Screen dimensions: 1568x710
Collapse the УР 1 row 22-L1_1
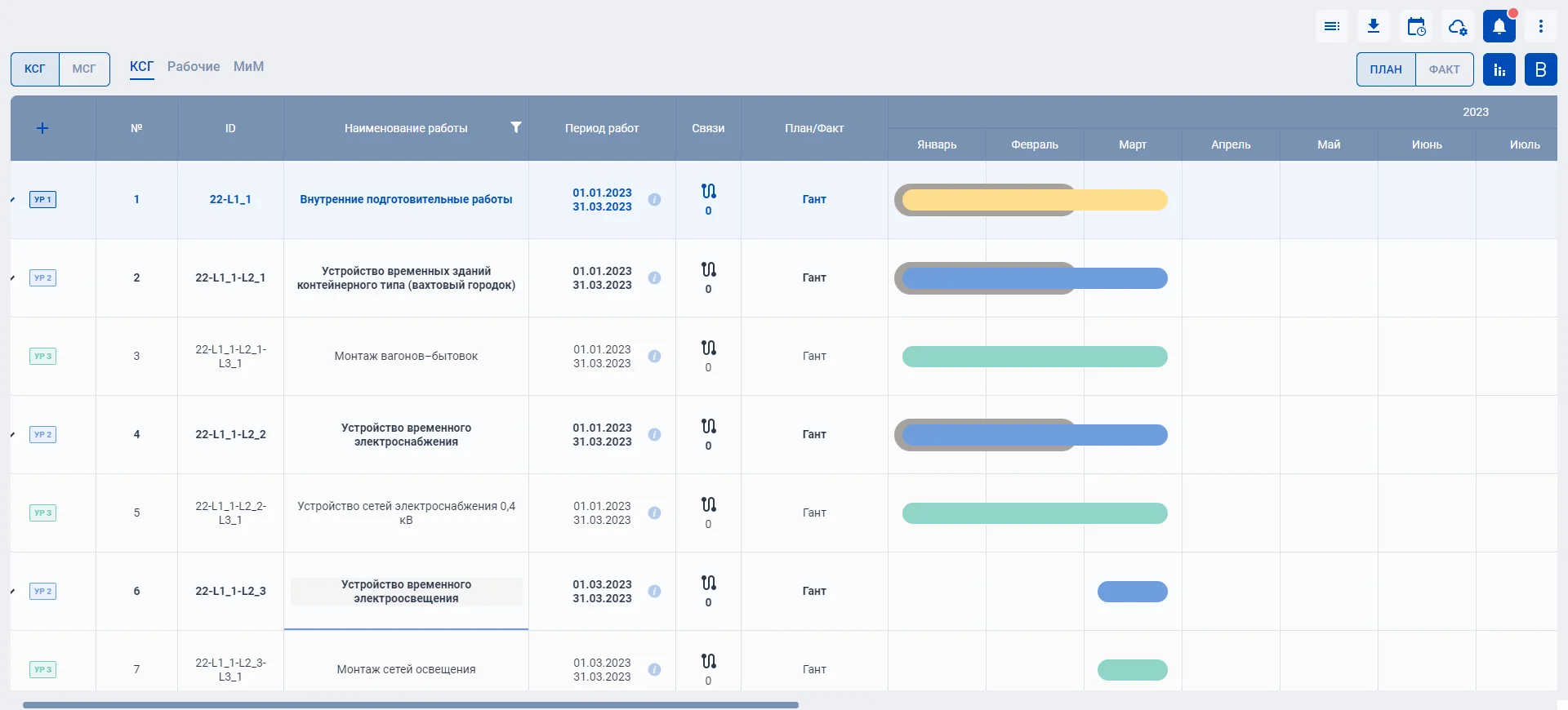13,200
